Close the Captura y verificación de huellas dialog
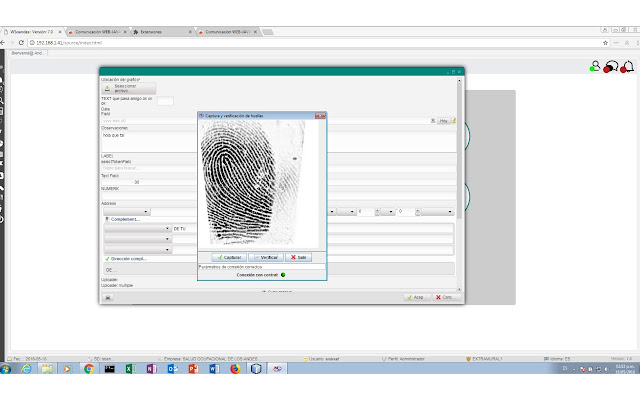 [x=320, y=116]
